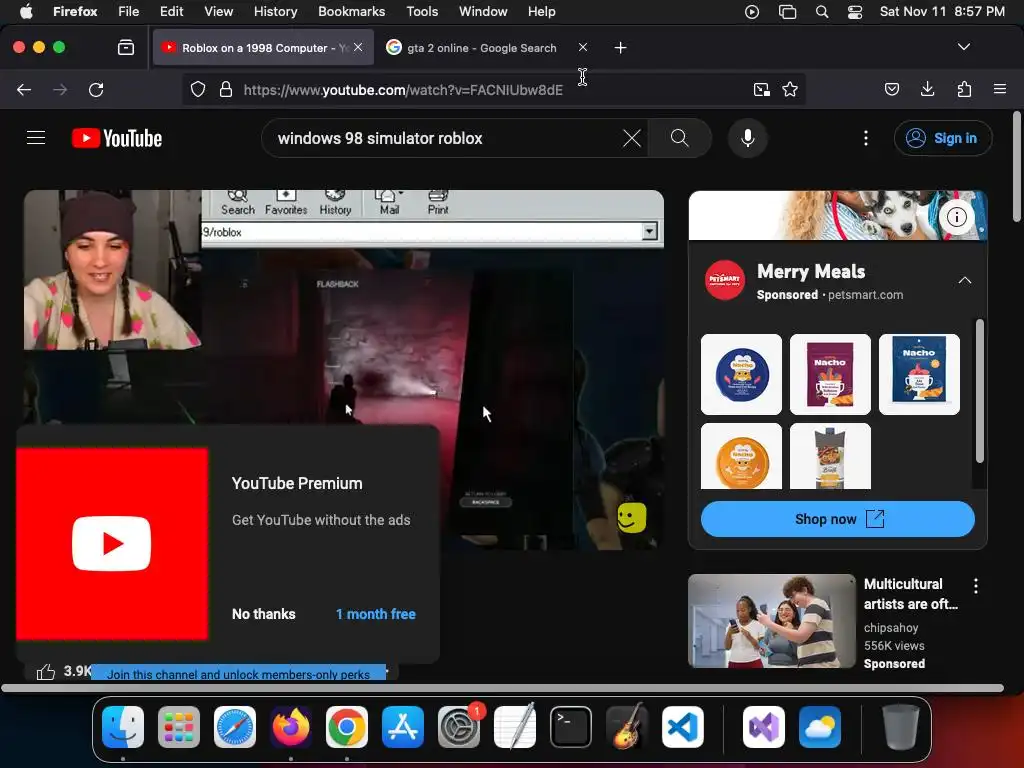This screenshot has height=768, width=1024.
Task: Open the Bookmarks menu
Action: coord(351,11)
